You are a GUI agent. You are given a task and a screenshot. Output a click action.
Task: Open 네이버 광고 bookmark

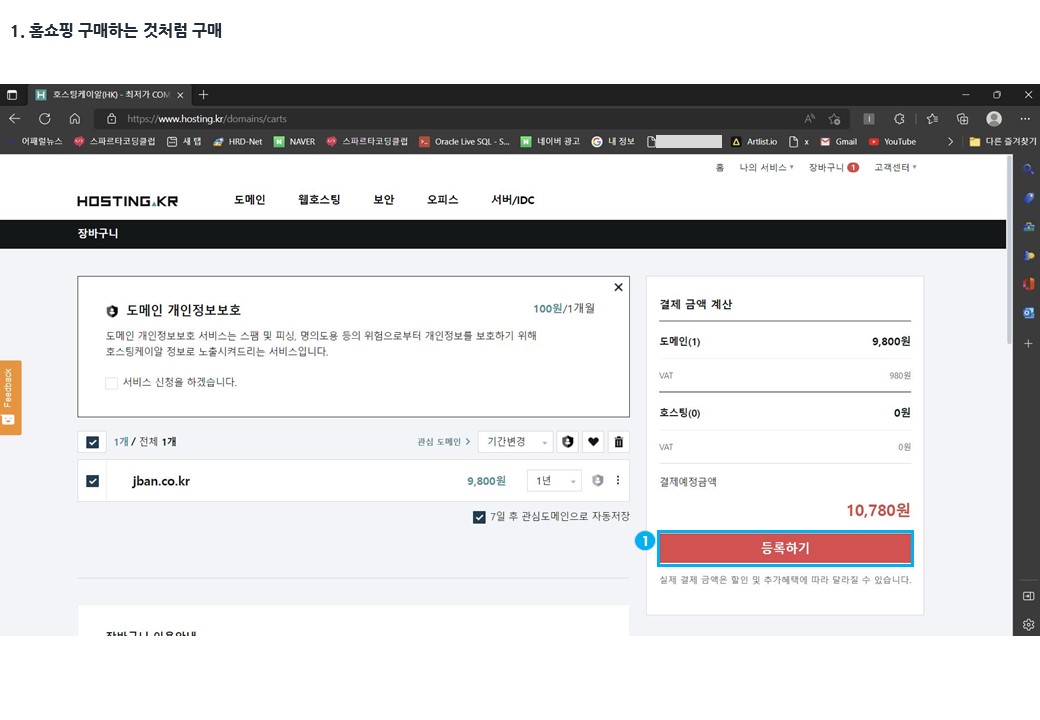550,141
